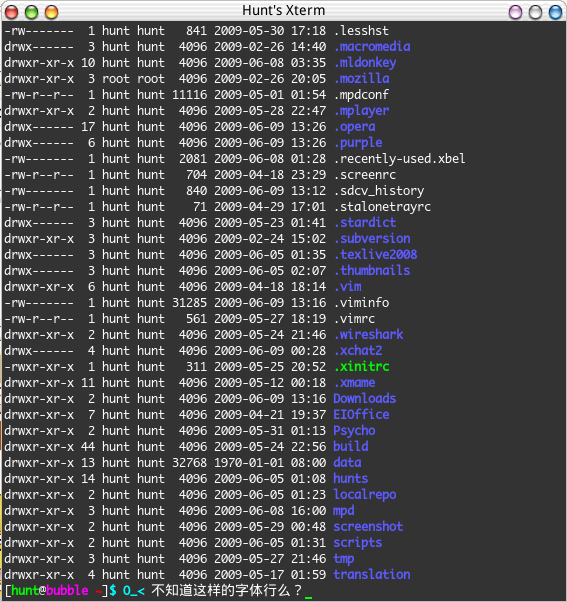Click the orange button in the title bar
This screenshot has width=567, height=602.
coord(51,12)
